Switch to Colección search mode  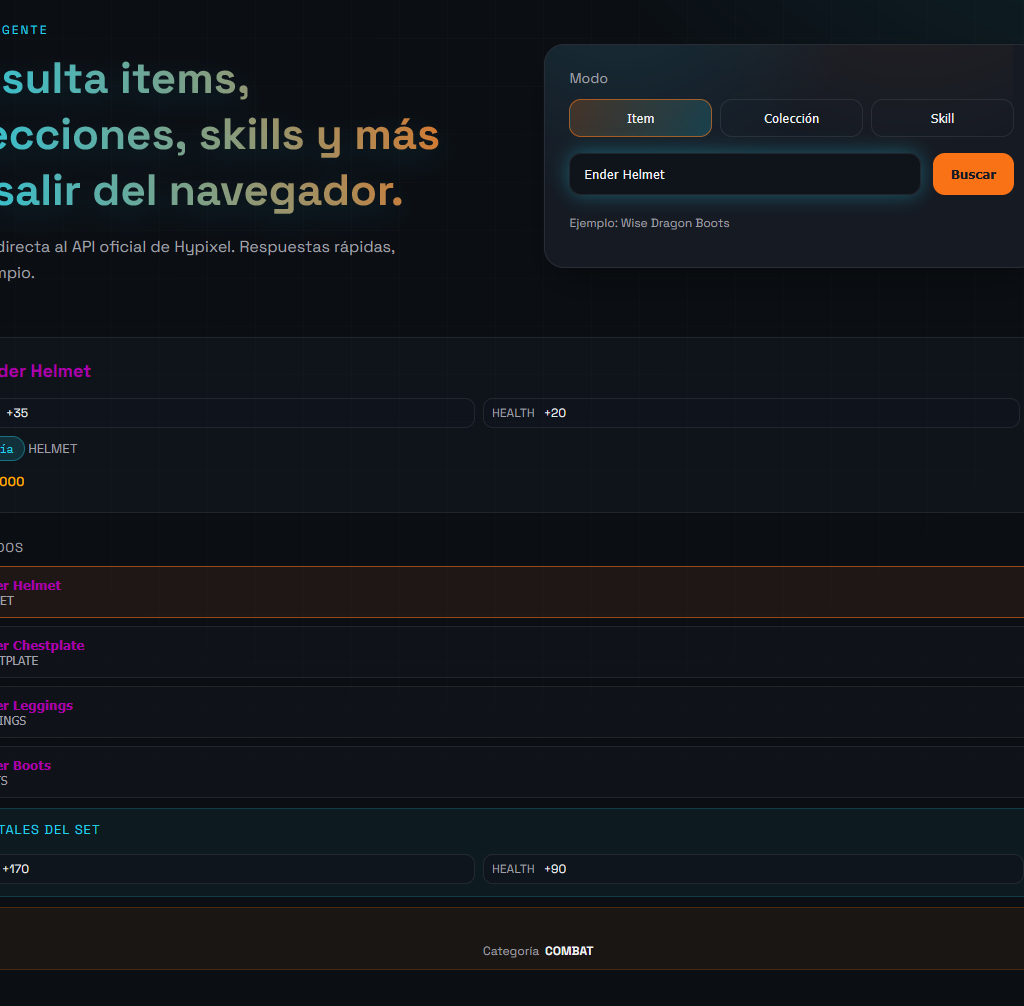tap(791, 118)
